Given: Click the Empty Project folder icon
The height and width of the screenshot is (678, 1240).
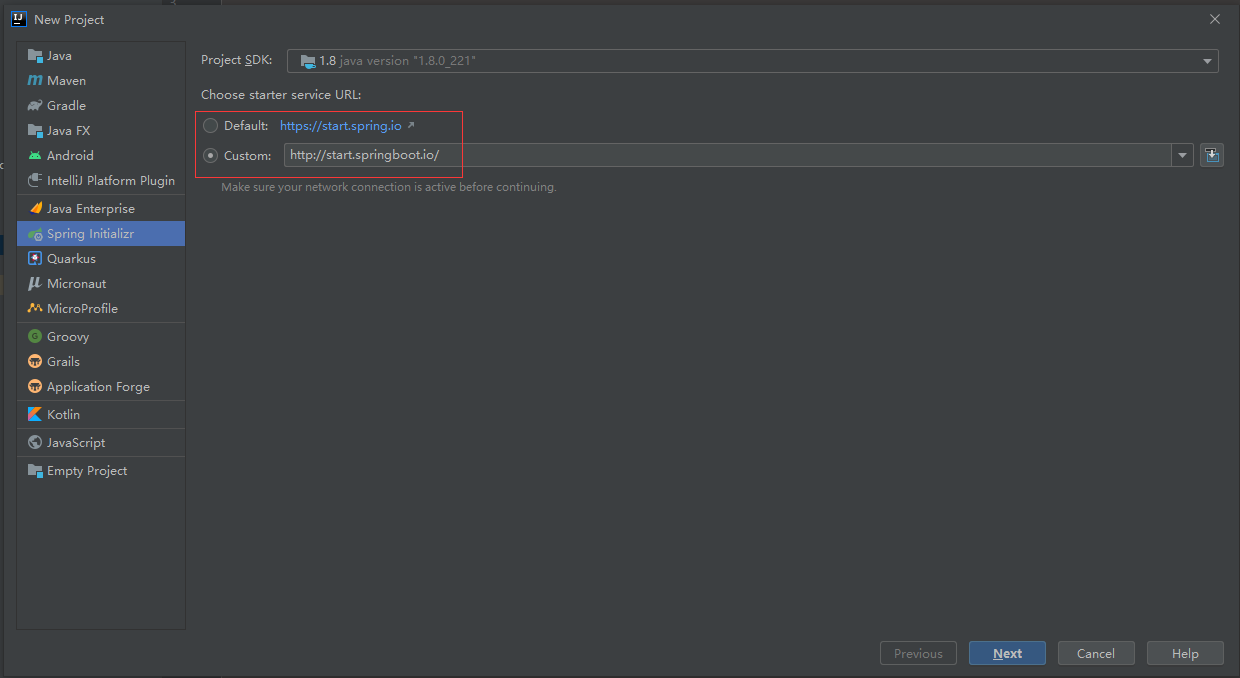Looking at the screenshot, I should tap(35, 471).
